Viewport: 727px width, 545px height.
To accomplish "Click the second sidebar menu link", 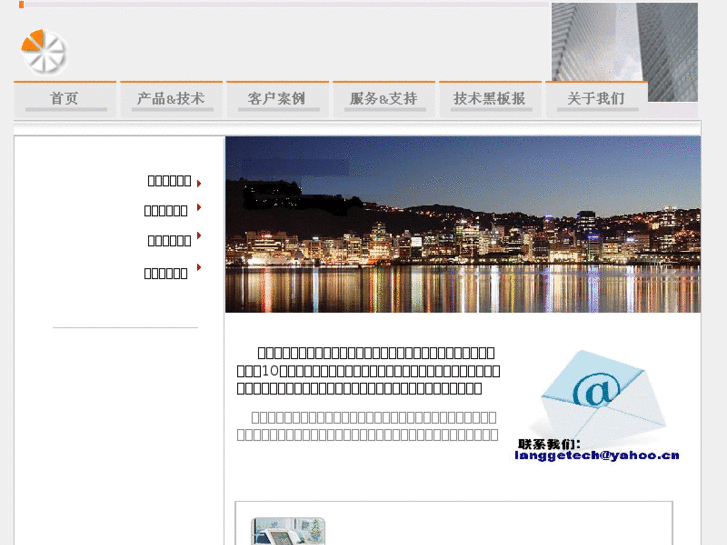I will 166,211.
